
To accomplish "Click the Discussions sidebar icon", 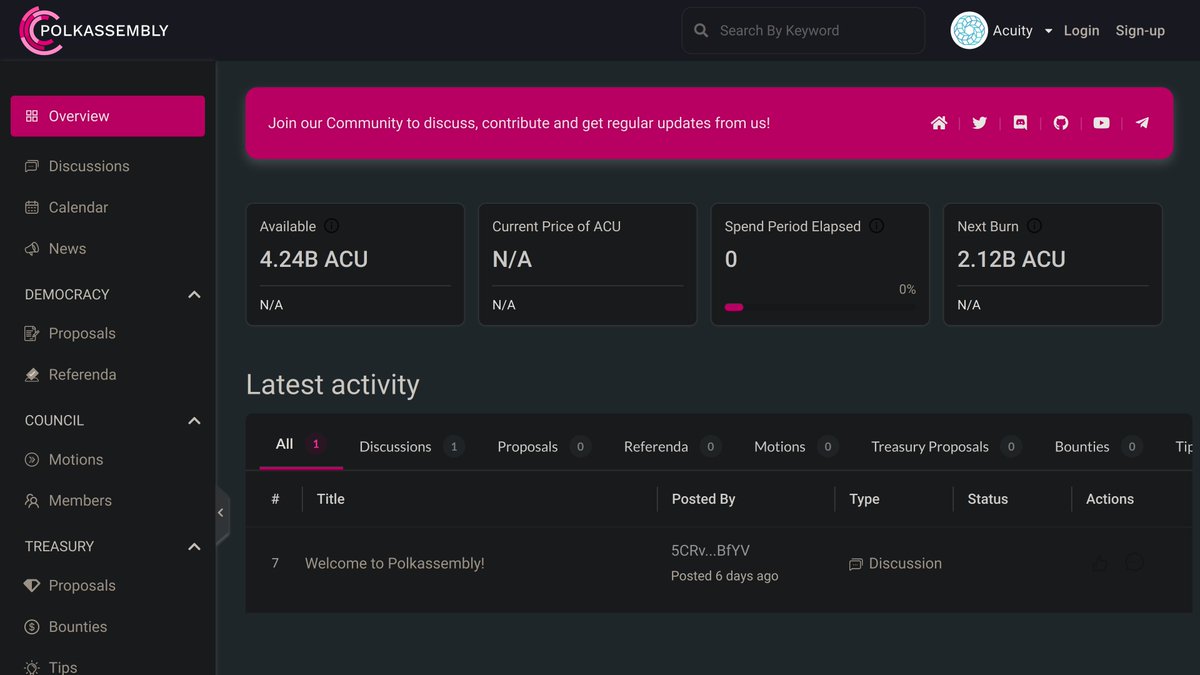I will (32, 166).
